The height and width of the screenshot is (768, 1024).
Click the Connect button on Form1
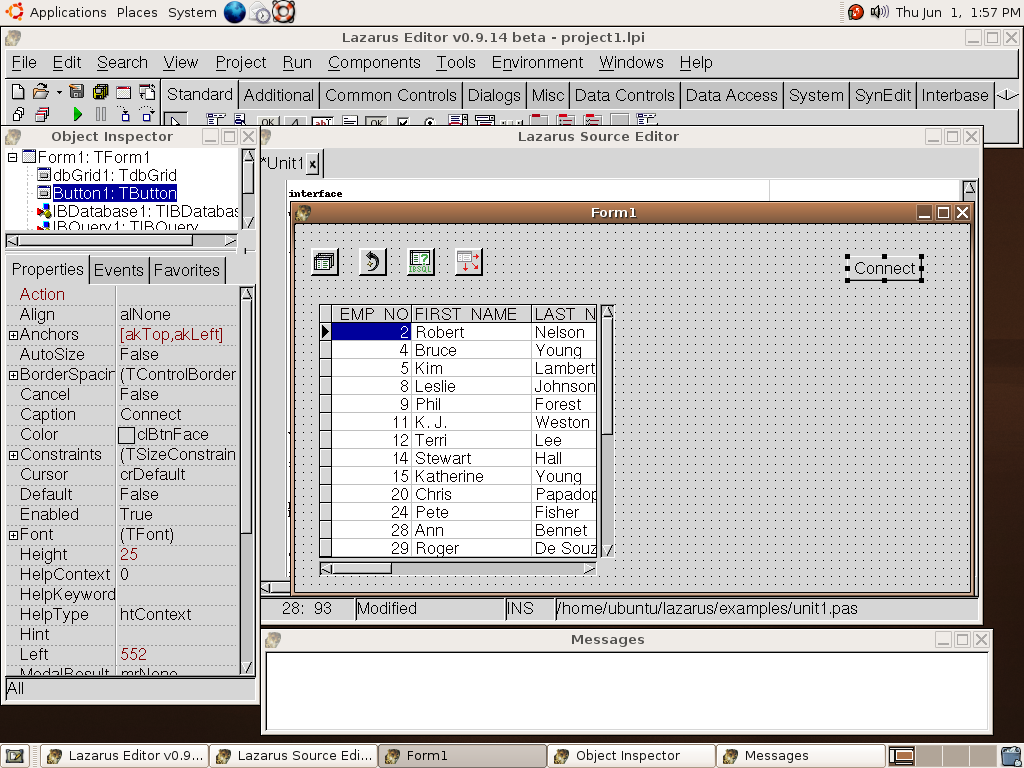pyautogui.click(x=885, y=268)
